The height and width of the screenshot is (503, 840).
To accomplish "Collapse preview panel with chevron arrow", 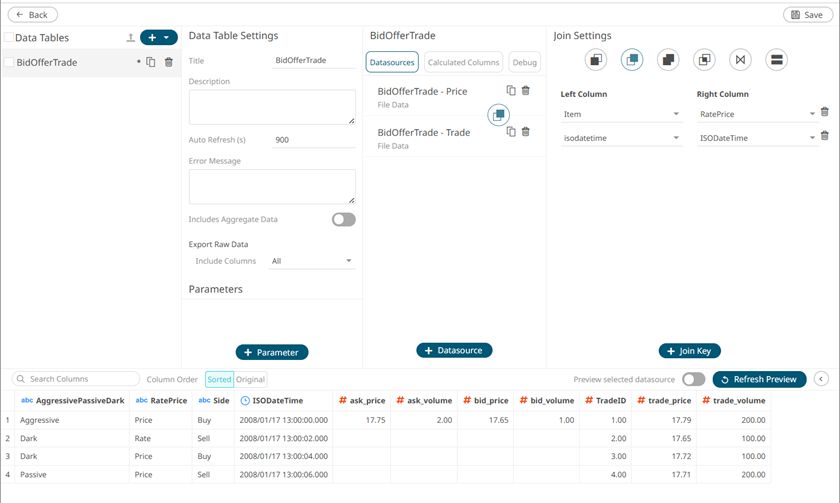I will point(821,379).
